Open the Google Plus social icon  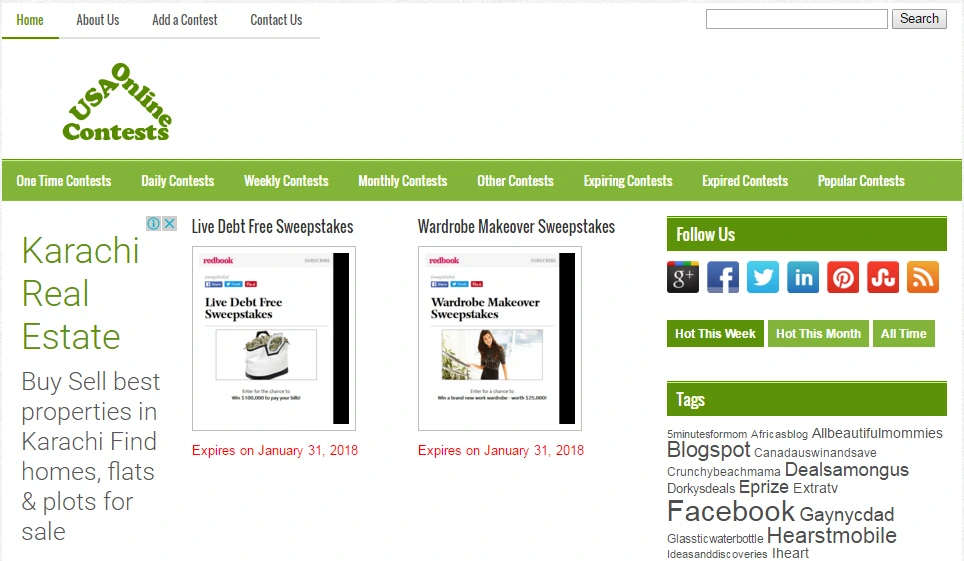pyautogui.click(x=682, y=277)
